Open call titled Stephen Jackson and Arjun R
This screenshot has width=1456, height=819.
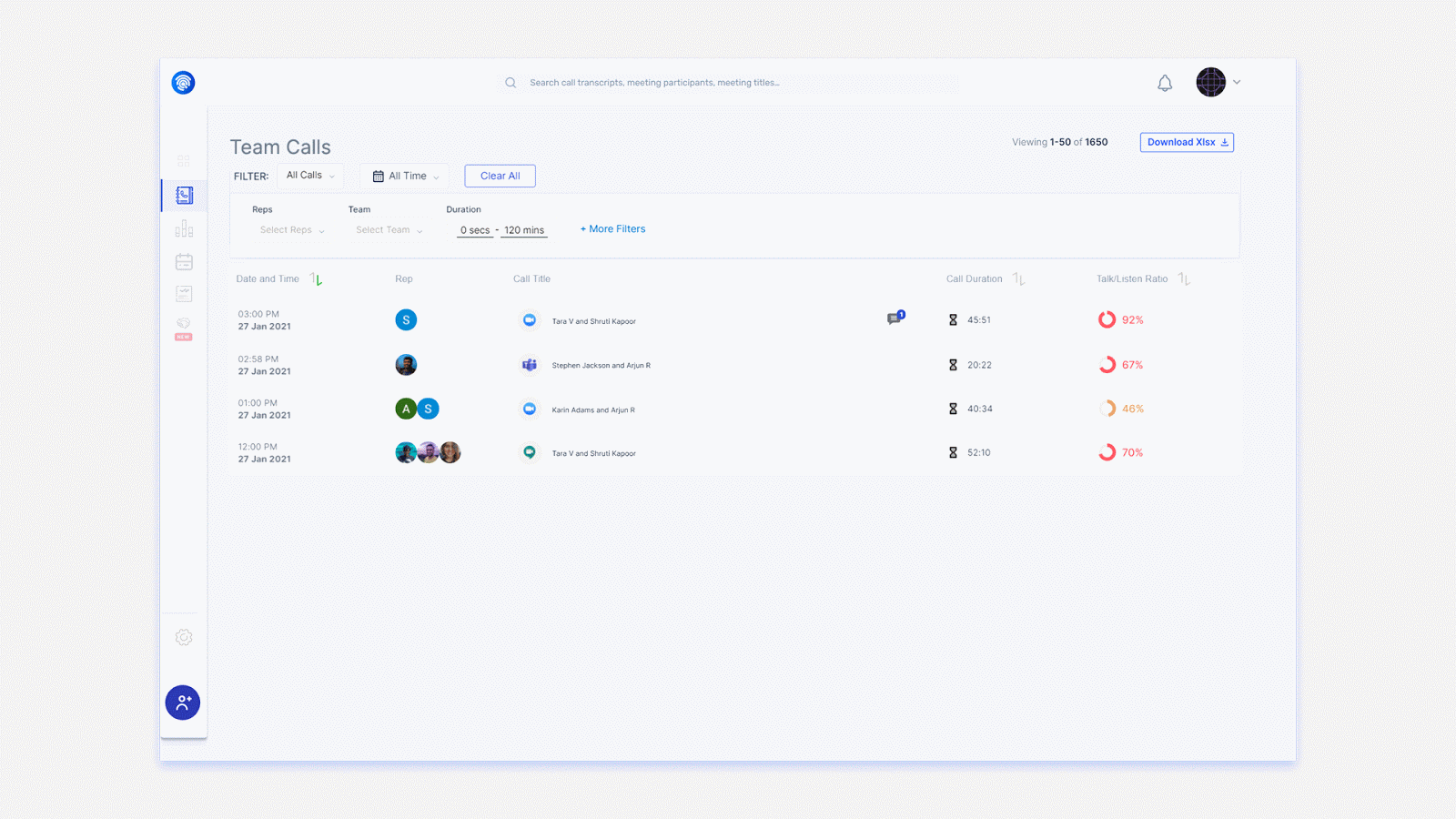tap(601, 366)
